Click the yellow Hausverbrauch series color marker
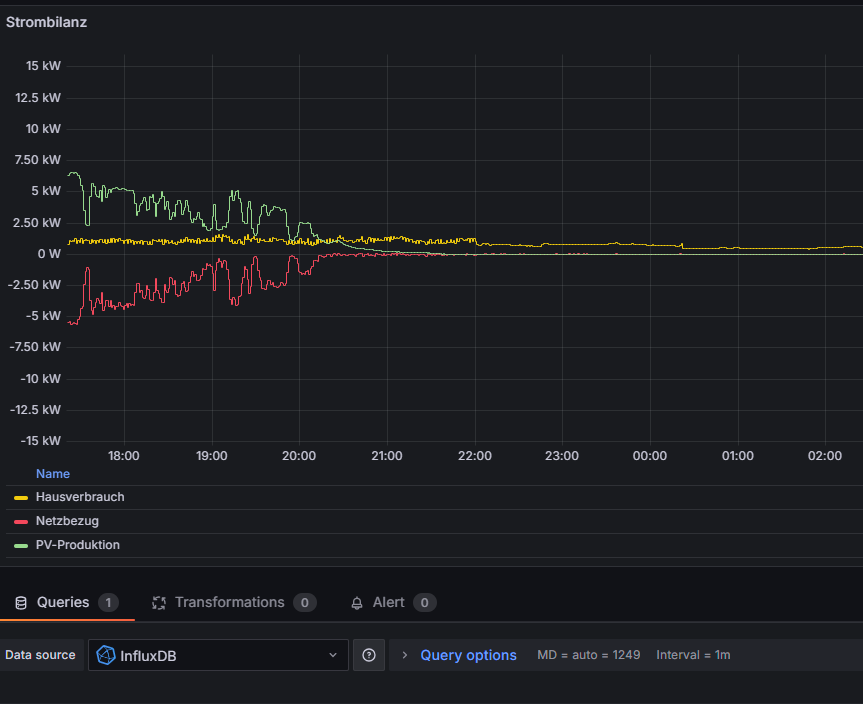 point(21,497)
